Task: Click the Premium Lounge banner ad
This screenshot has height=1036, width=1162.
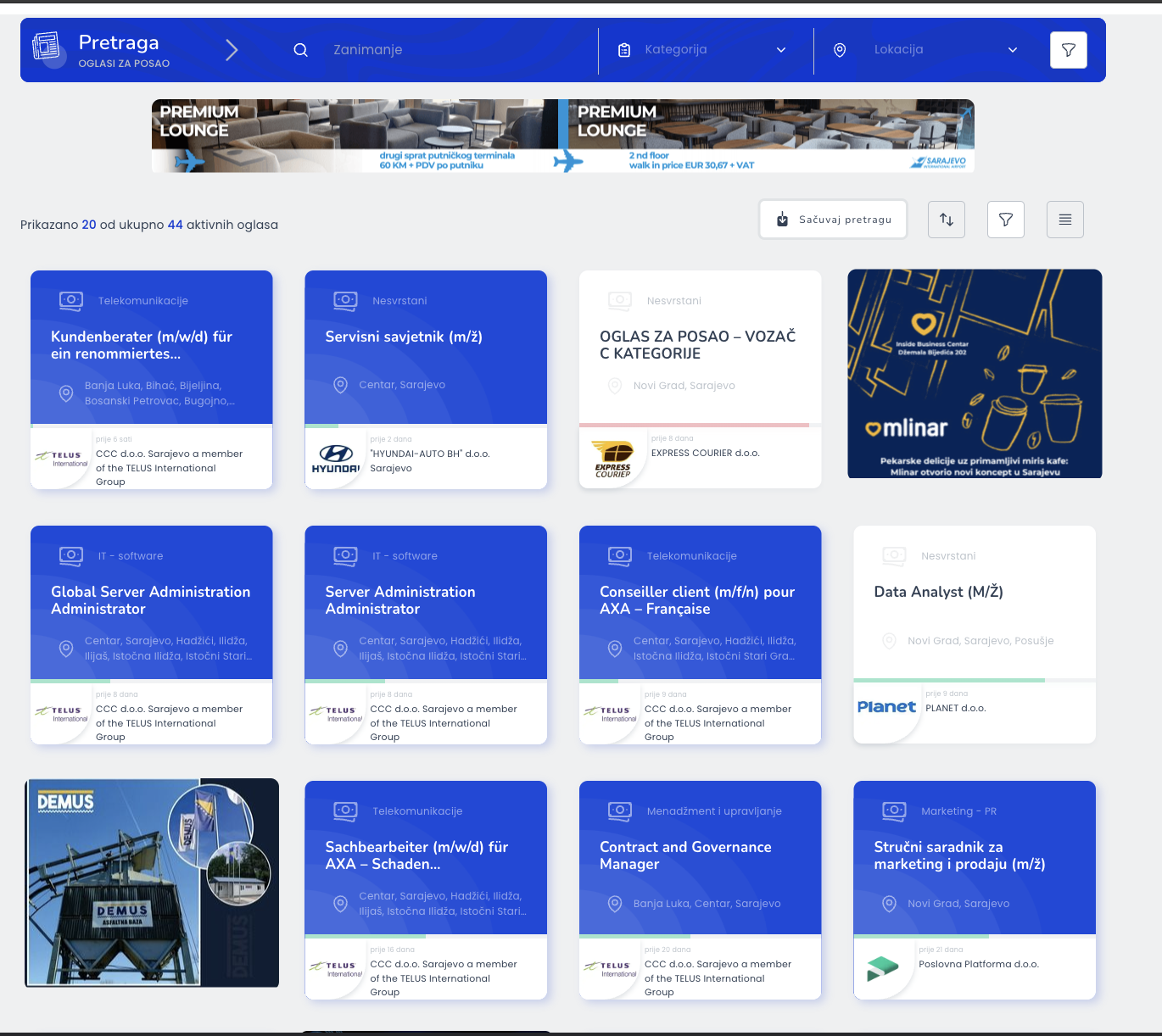Action: pos(562,136)
